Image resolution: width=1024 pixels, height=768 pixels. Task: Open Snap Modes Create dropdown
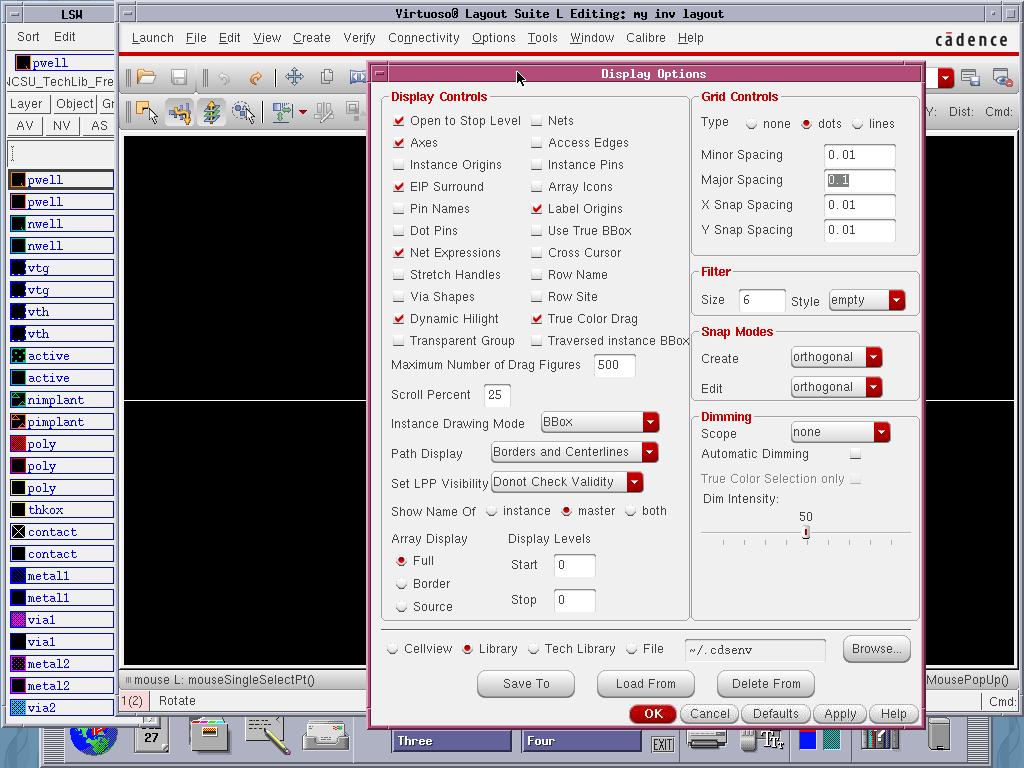tap(837, 357)
